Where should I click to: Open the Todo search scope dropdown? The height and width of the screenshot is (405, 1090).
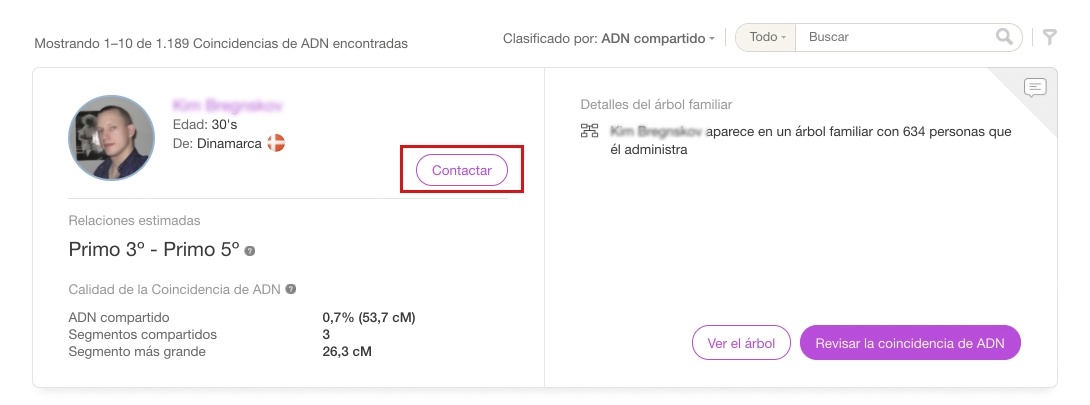[767, 37]
